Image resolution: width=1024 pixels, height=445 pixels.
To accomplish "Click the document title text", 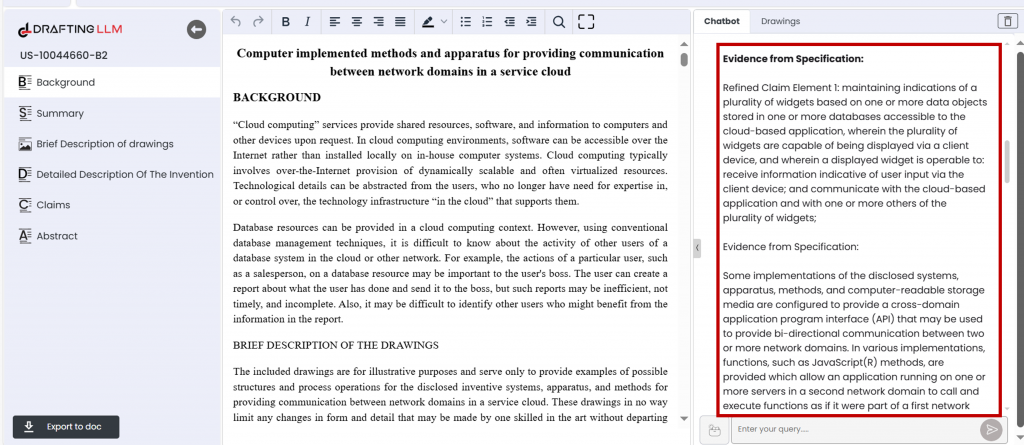I will point(450,62).
